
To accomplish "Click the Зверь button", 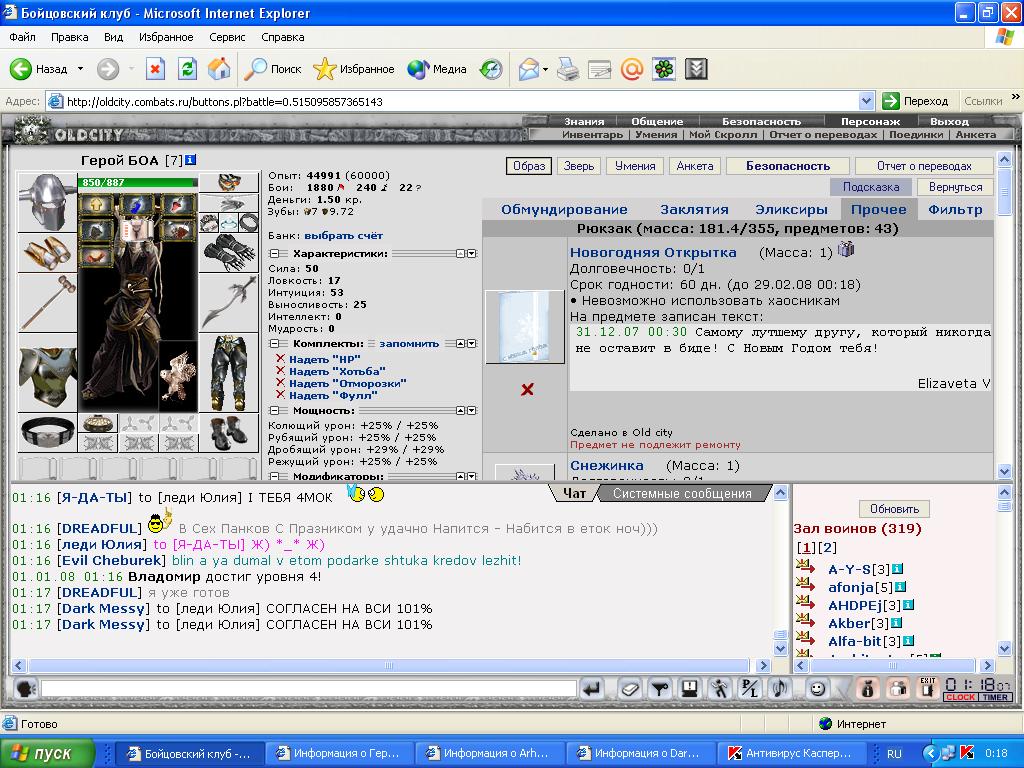I will [579, 166].
